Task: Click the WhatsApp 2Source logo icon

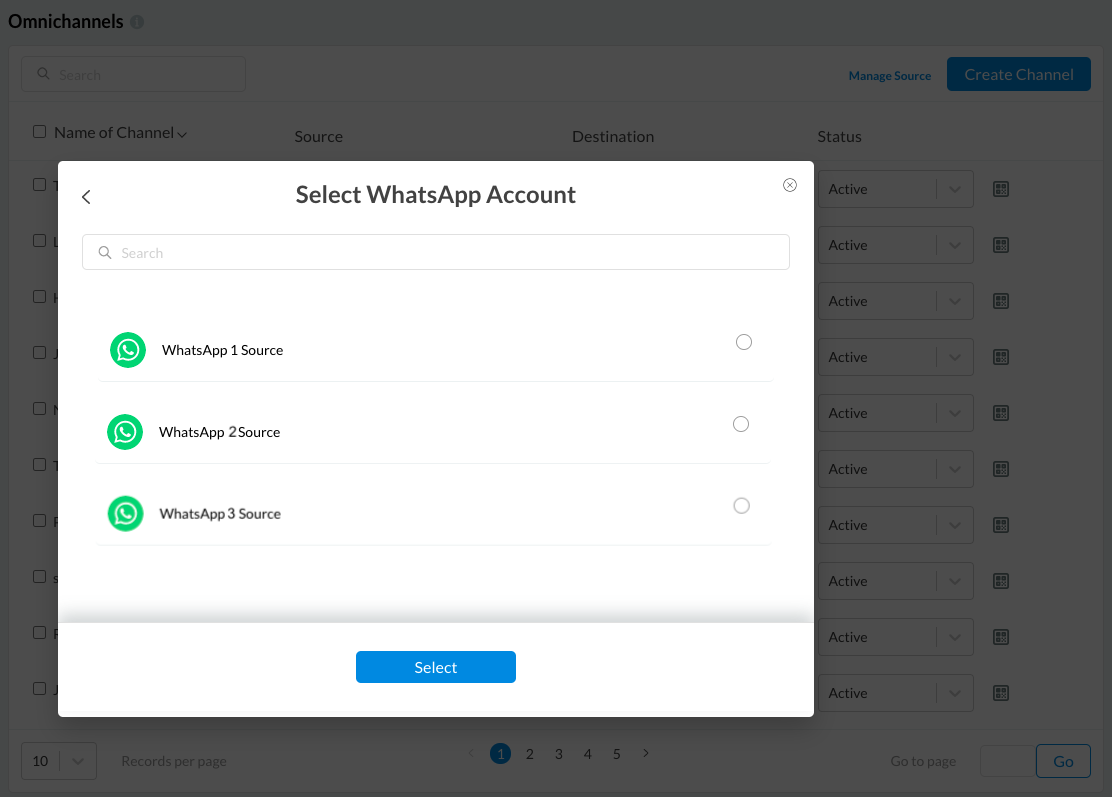Action: (x=125, y=432)
